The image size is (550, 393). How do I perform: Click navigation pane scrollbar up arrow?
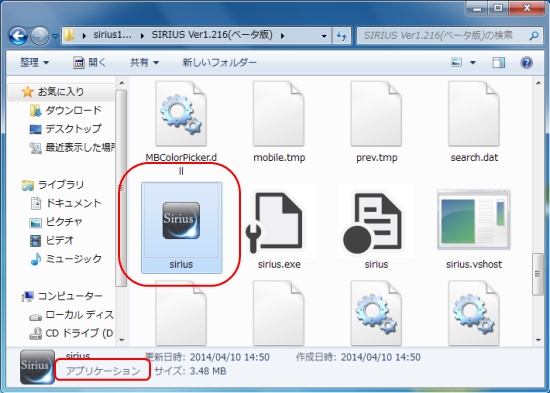pyautogui.click(x=122, y=83)
